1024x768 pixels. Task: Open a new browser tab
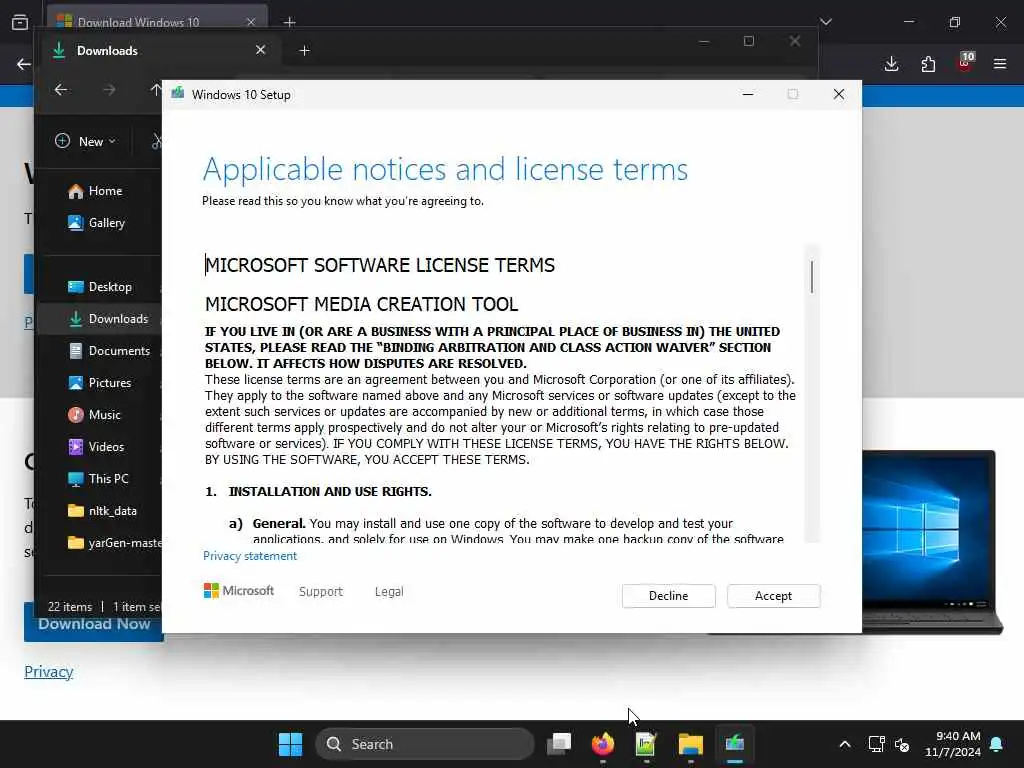tap(290, 22)
